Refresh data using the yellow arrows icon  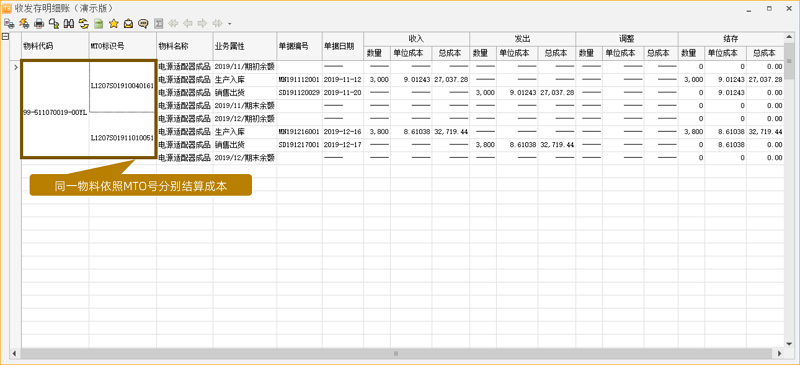84,23
